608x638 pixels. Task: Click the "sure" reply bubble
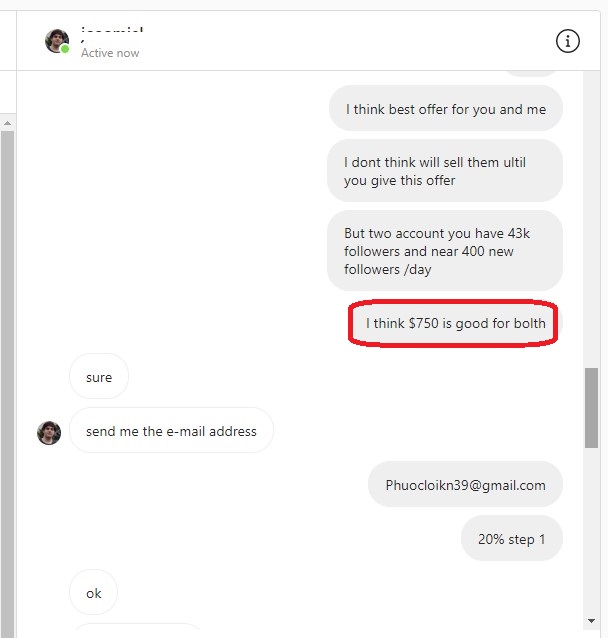[x=99, y=377]
